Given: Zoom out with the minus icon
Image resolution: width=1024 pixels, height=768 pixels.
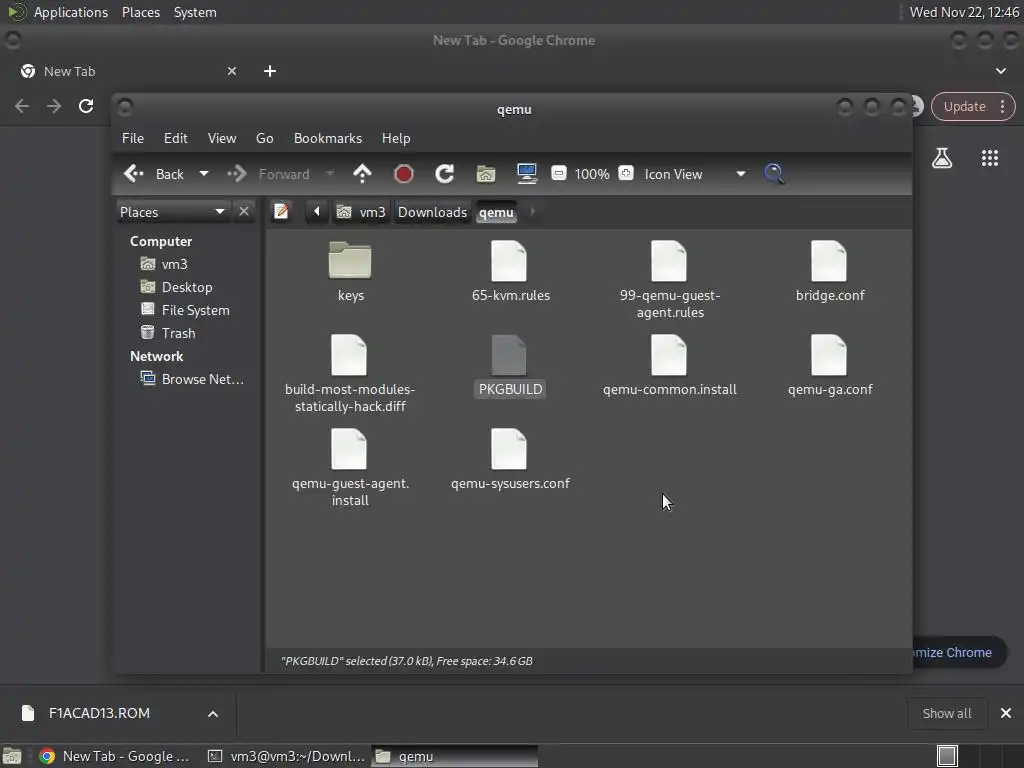Looking at the screenshot, I should point(558,173).
